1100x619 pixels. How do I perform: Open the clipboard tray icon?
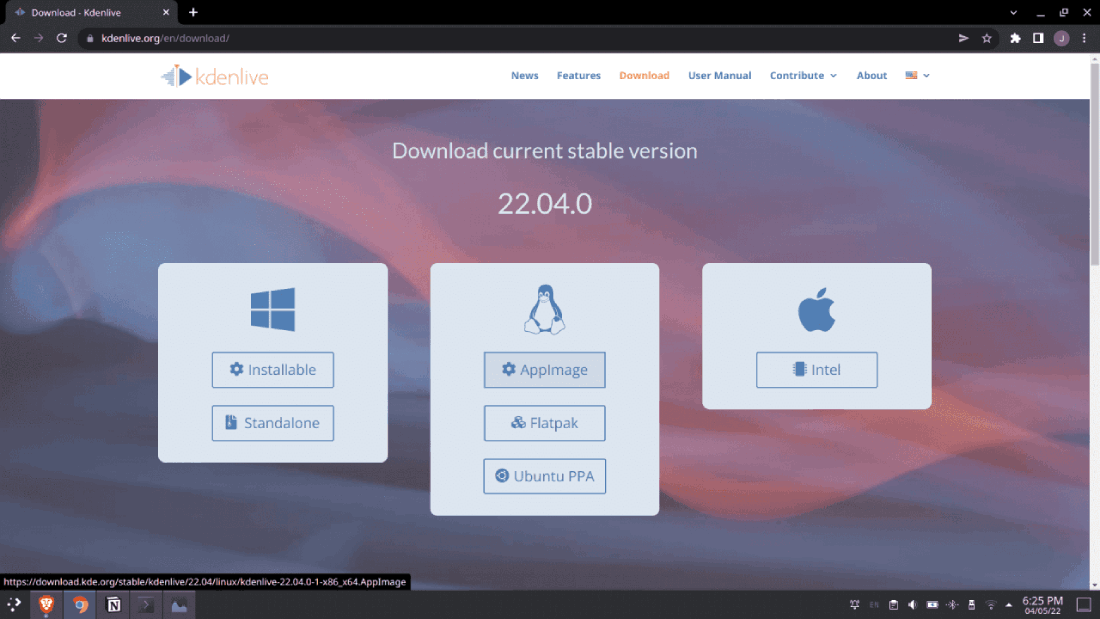coord(893,604)
